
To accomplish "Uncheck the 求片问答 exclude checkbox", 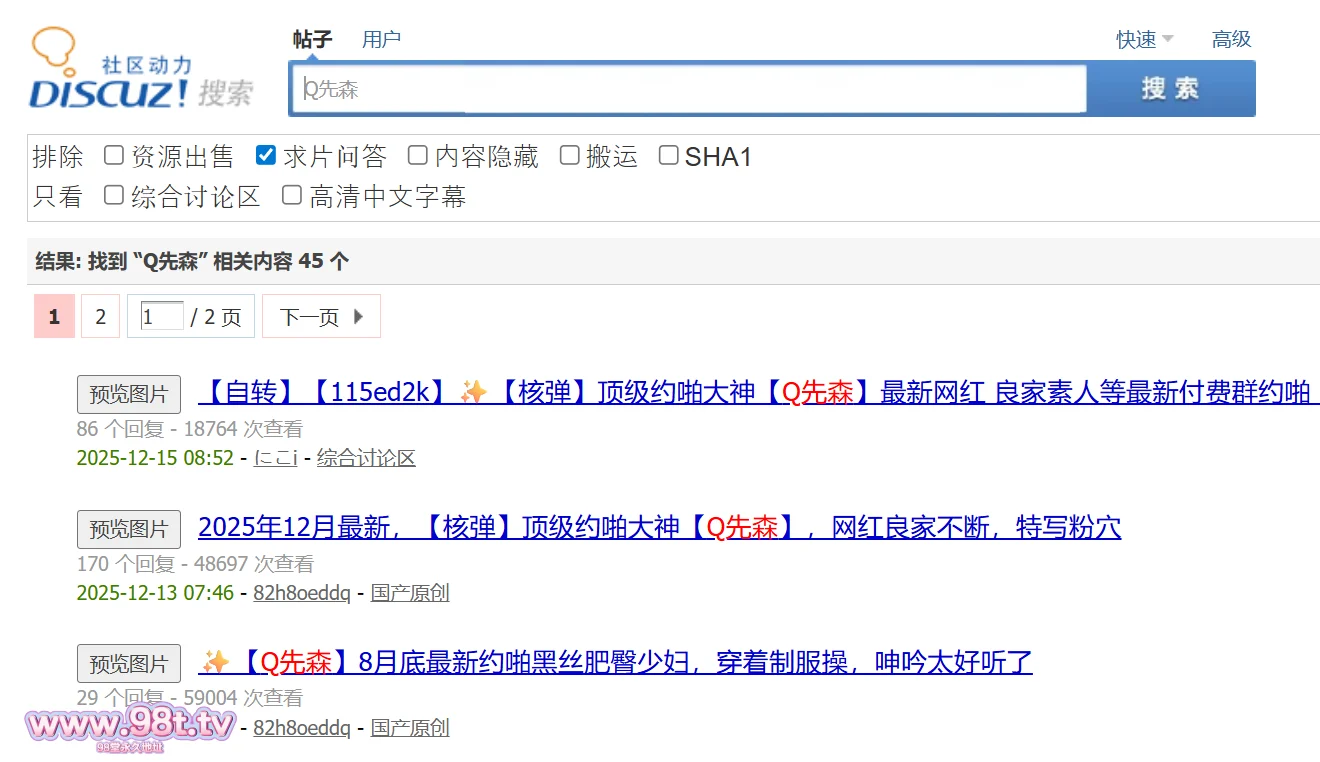I will click(266, 155).
